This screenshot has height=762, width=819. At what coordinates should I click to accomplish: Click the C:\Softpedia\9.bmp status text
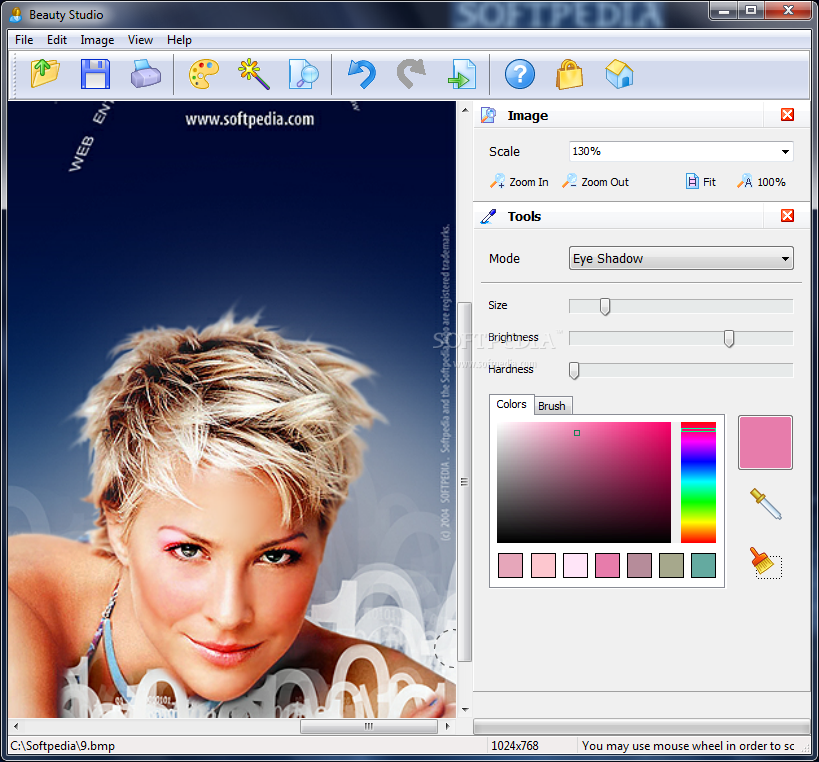(x=63, y=746)
